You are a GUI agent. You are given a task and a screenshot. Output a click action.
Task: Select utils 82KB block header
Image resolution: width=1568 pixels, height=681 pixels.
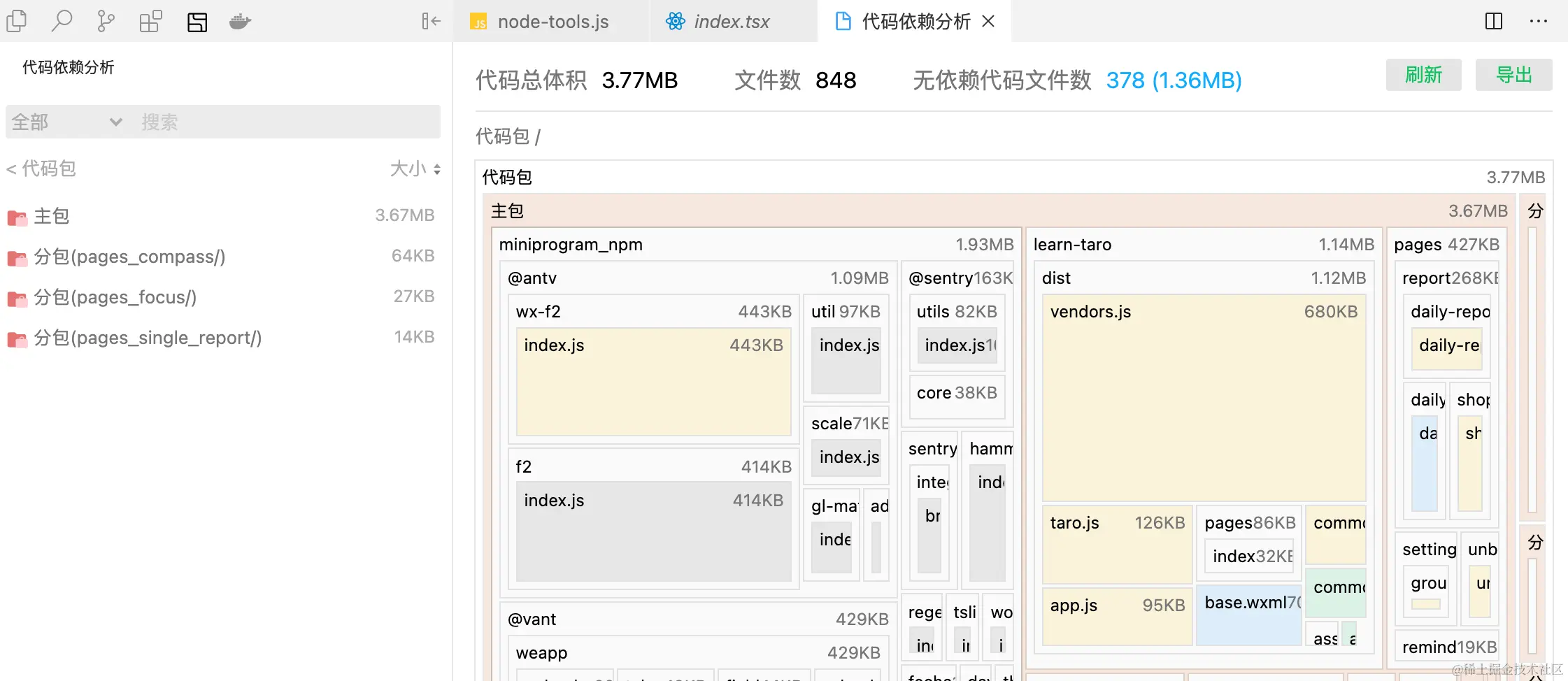(957, 311)
